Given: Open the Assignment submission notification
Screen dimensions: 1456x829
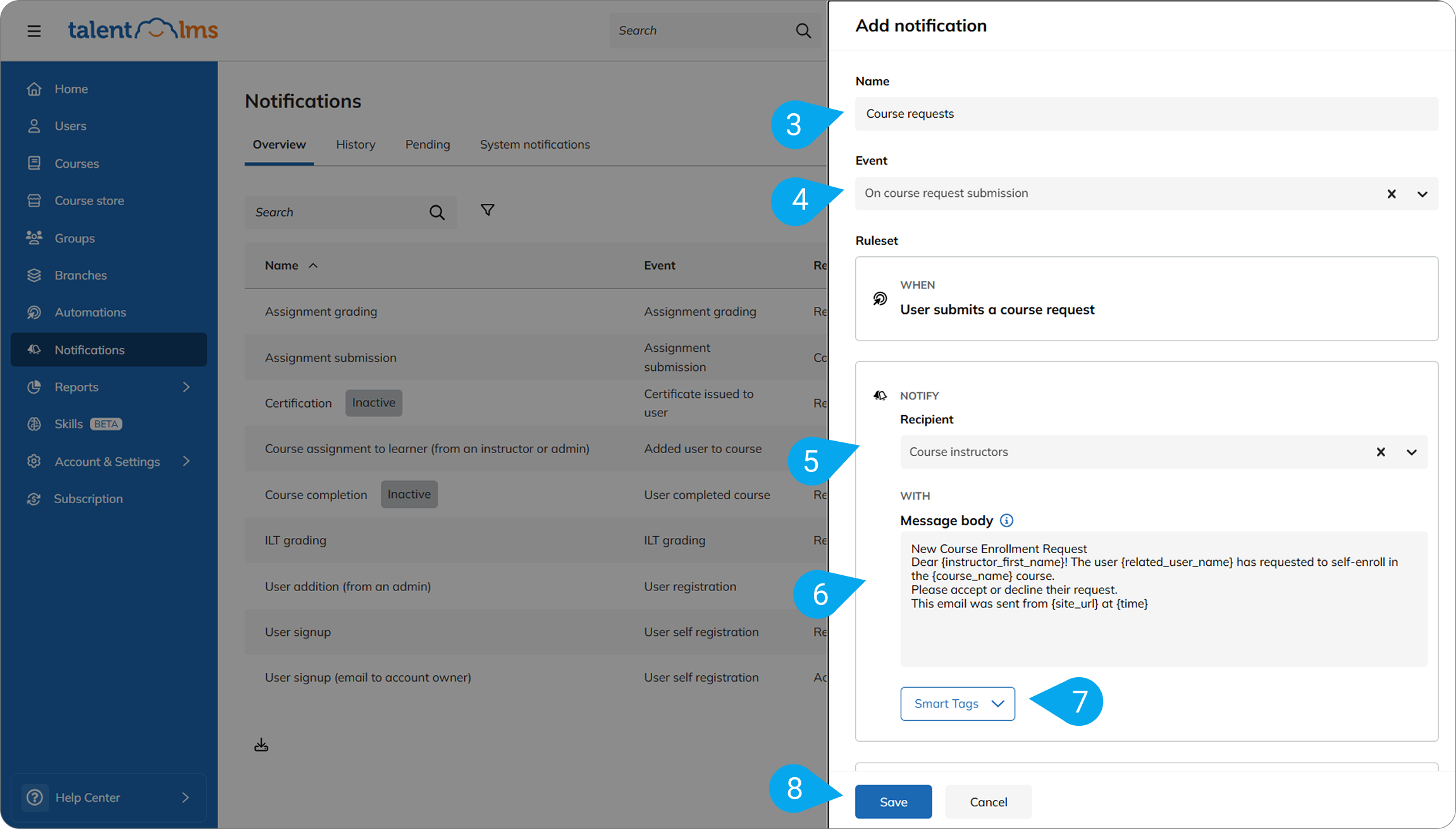Looking at the screenshot, I should [x=330, y=358].
